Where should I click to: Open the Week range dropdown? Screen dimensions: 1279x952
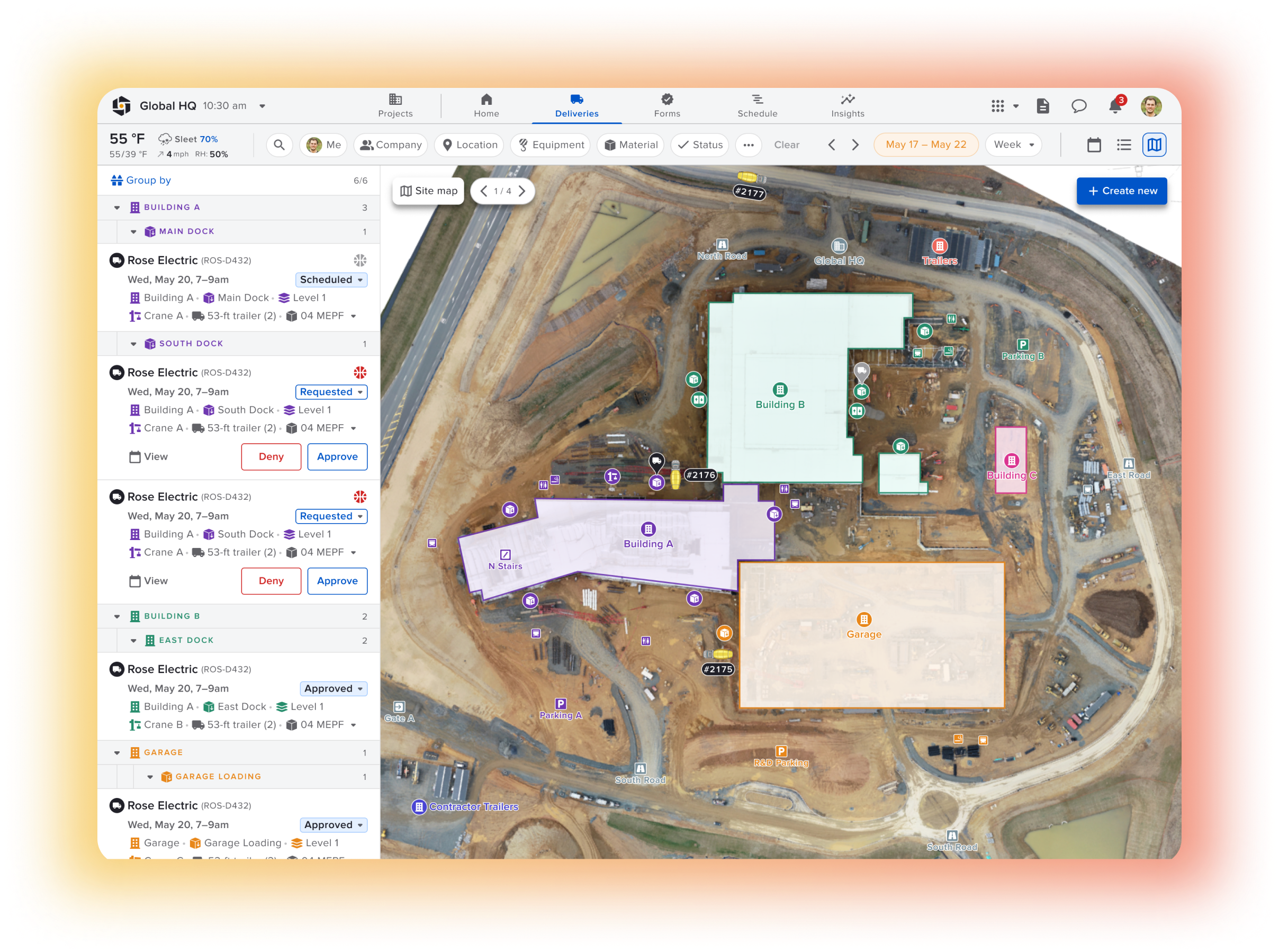pos(1013,145)
